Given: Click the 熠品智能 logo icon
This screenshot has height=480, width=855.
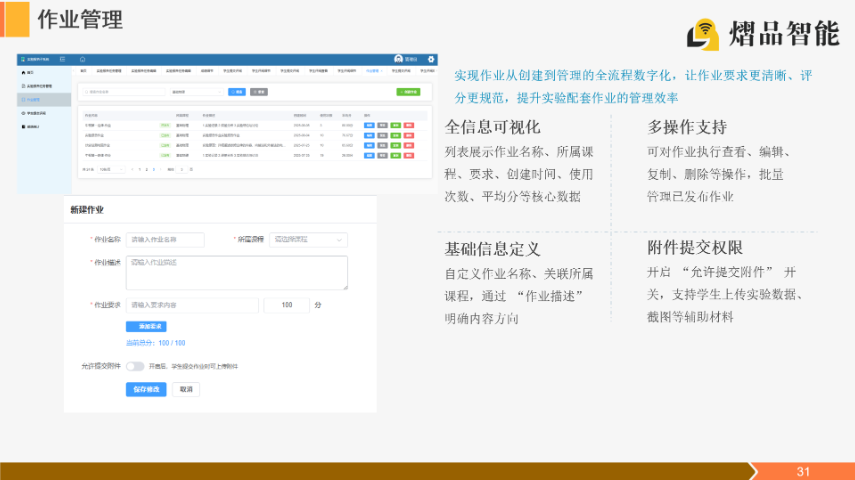Looking at the screenshot, I should coord(703,33).
